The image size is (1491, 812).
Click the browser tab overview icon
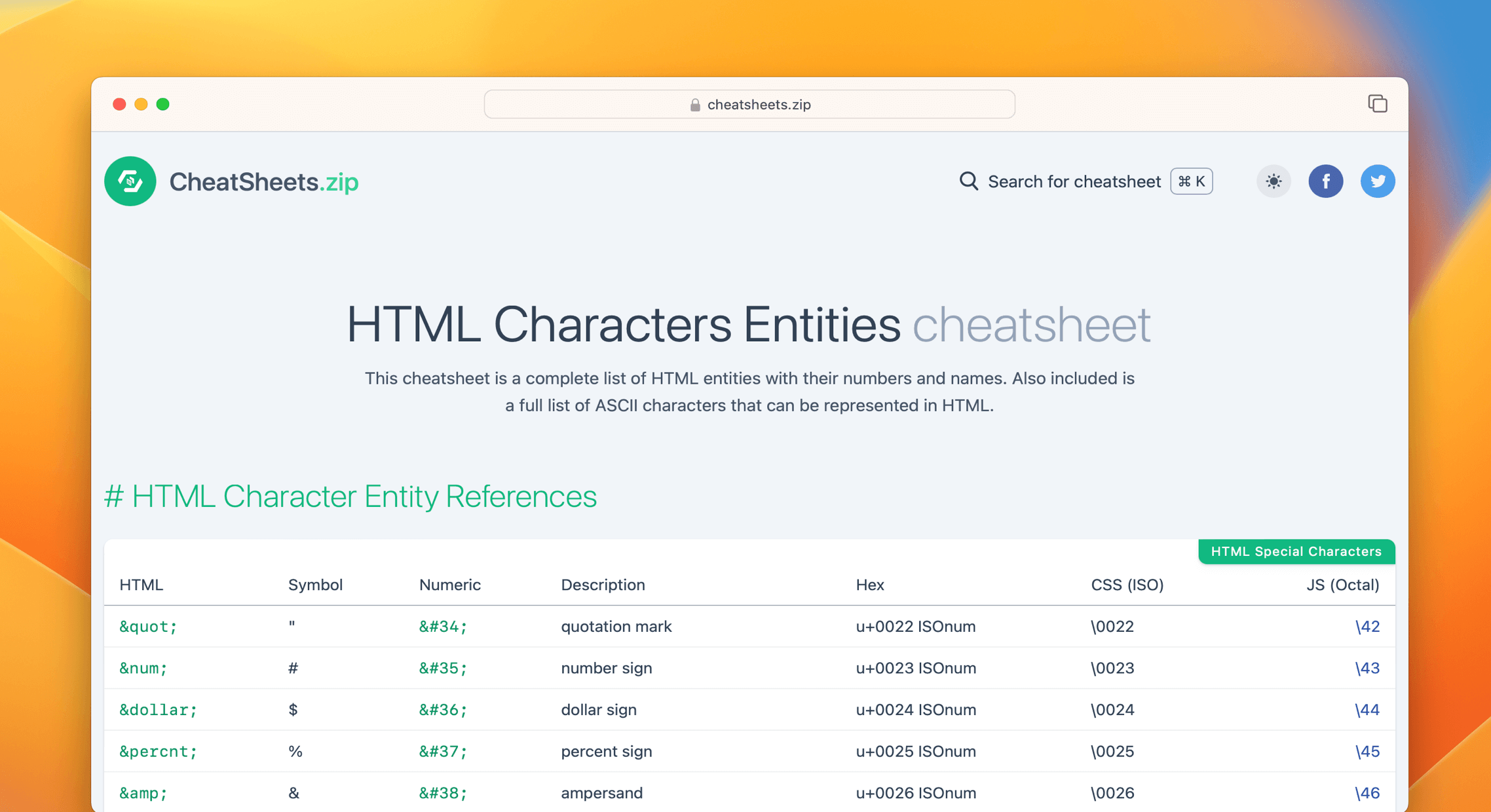coord(1377,104)
